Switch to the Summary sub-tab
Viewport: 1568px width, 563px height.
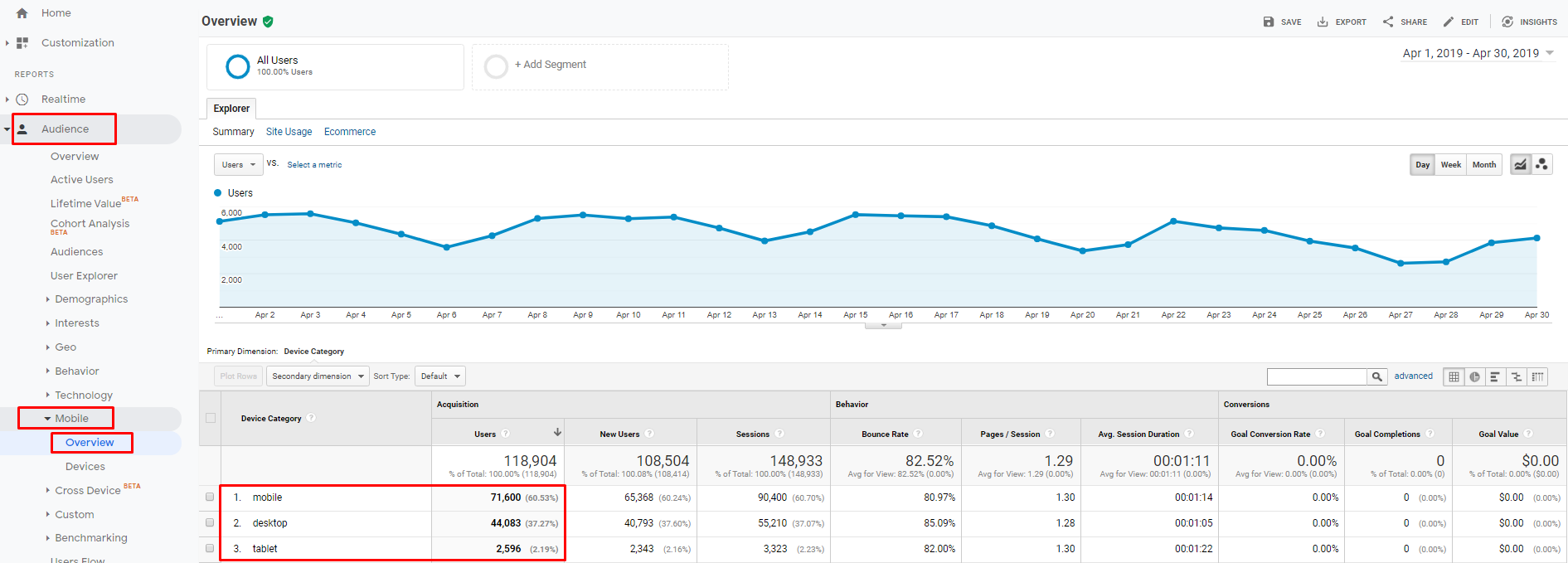click(233, 132)
